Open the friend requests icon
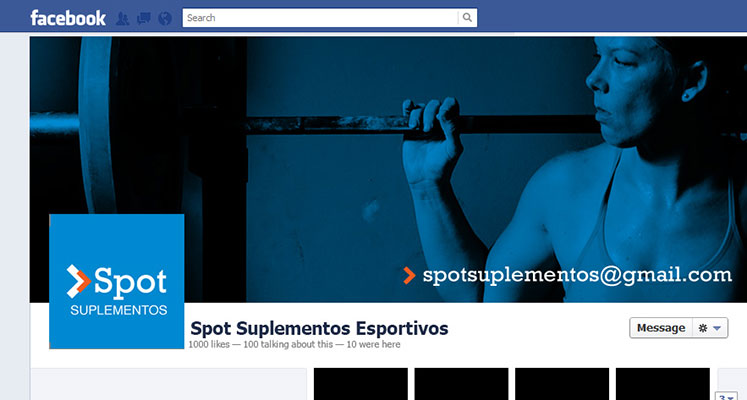Image resolution: width=747 pixels, height=400 pixels. (122, 19)
